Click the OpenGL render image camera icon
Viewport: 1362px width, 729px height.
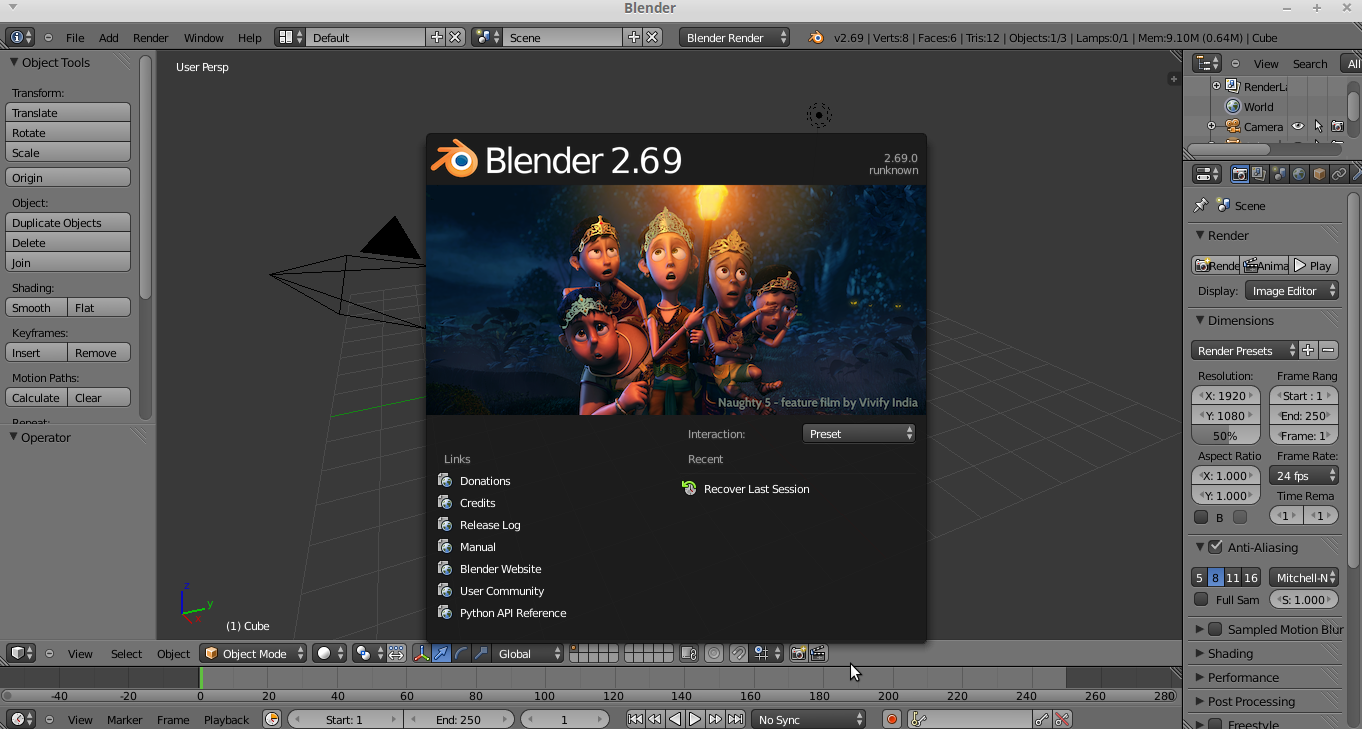click(798, 653)
